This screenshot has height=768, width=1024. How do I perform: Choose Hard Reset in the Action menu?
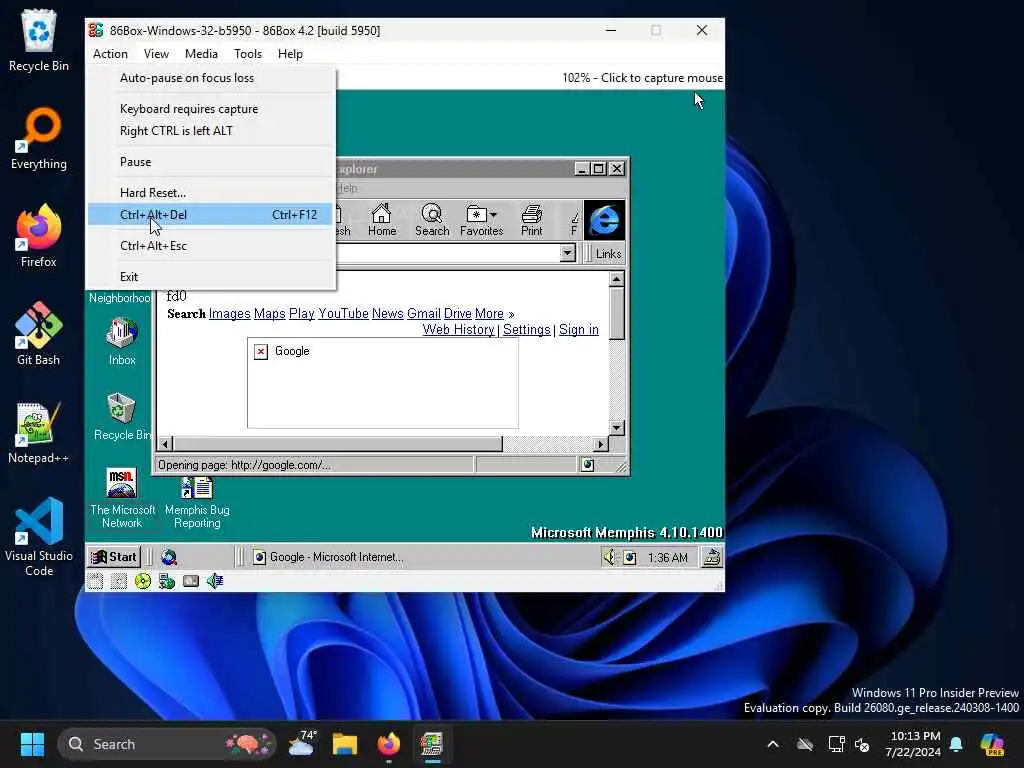[x=210, y=193]
